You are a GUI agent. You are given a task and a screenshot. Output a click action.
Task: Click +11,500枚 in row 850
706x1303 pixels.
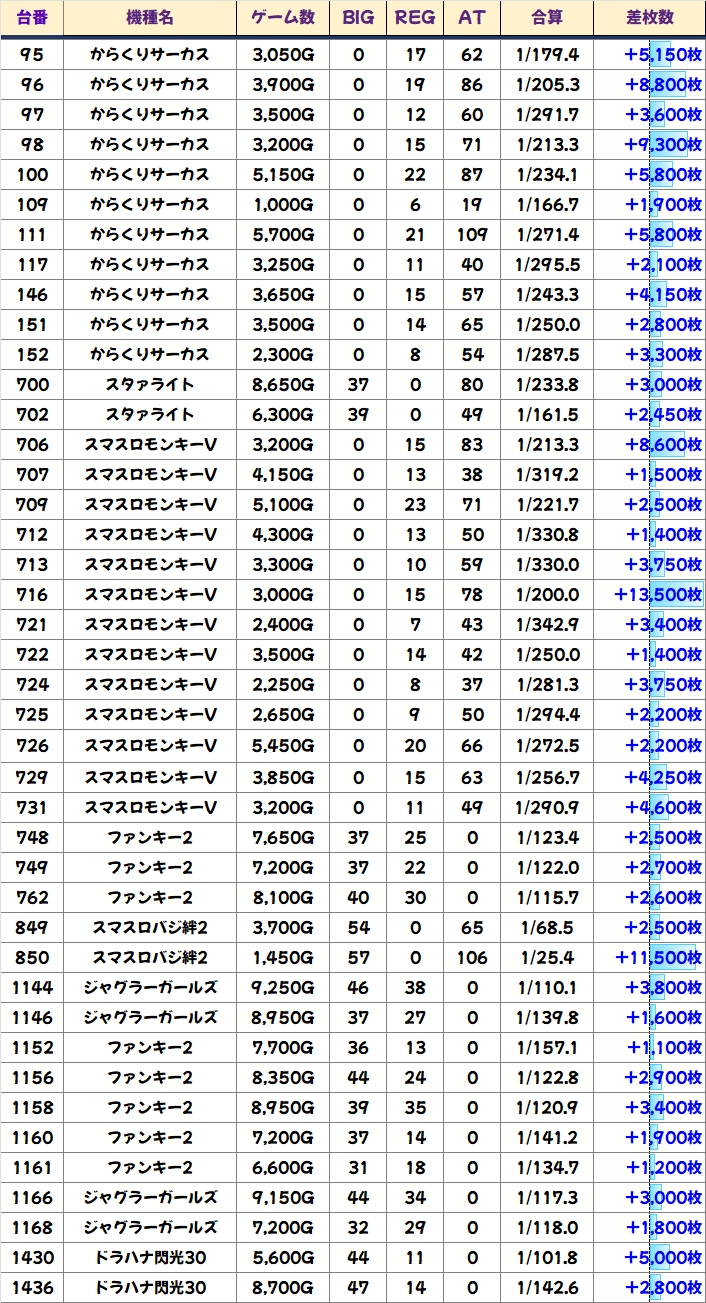658,957
